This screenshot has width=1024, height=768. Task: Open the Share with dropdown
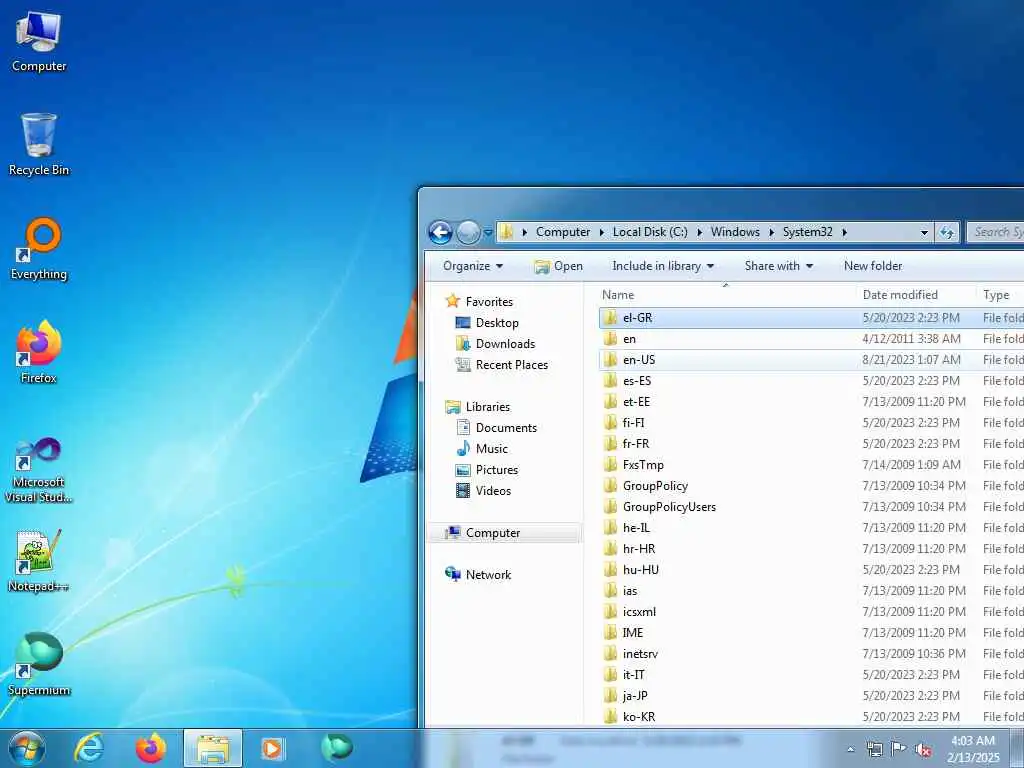click(x=778, y=266)
